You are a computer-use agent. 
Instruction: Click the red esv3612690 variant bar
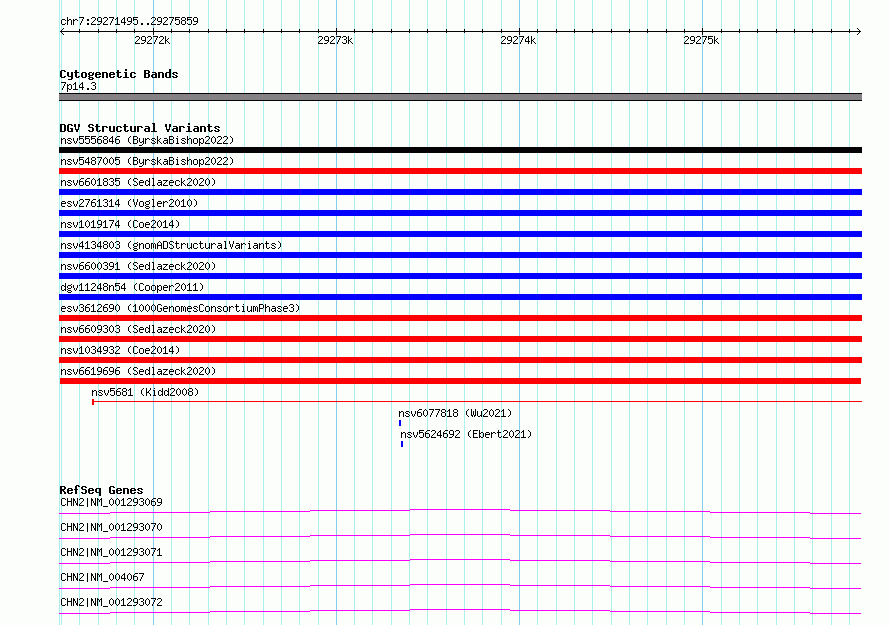460,318
